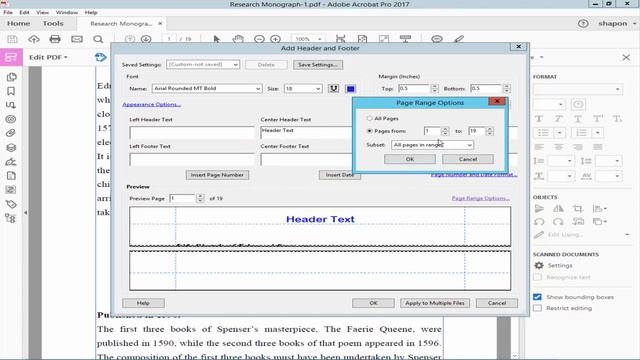This screenshot has width=640, height=360.
Task: Switch to the Home tab
Action: [19, 24]
